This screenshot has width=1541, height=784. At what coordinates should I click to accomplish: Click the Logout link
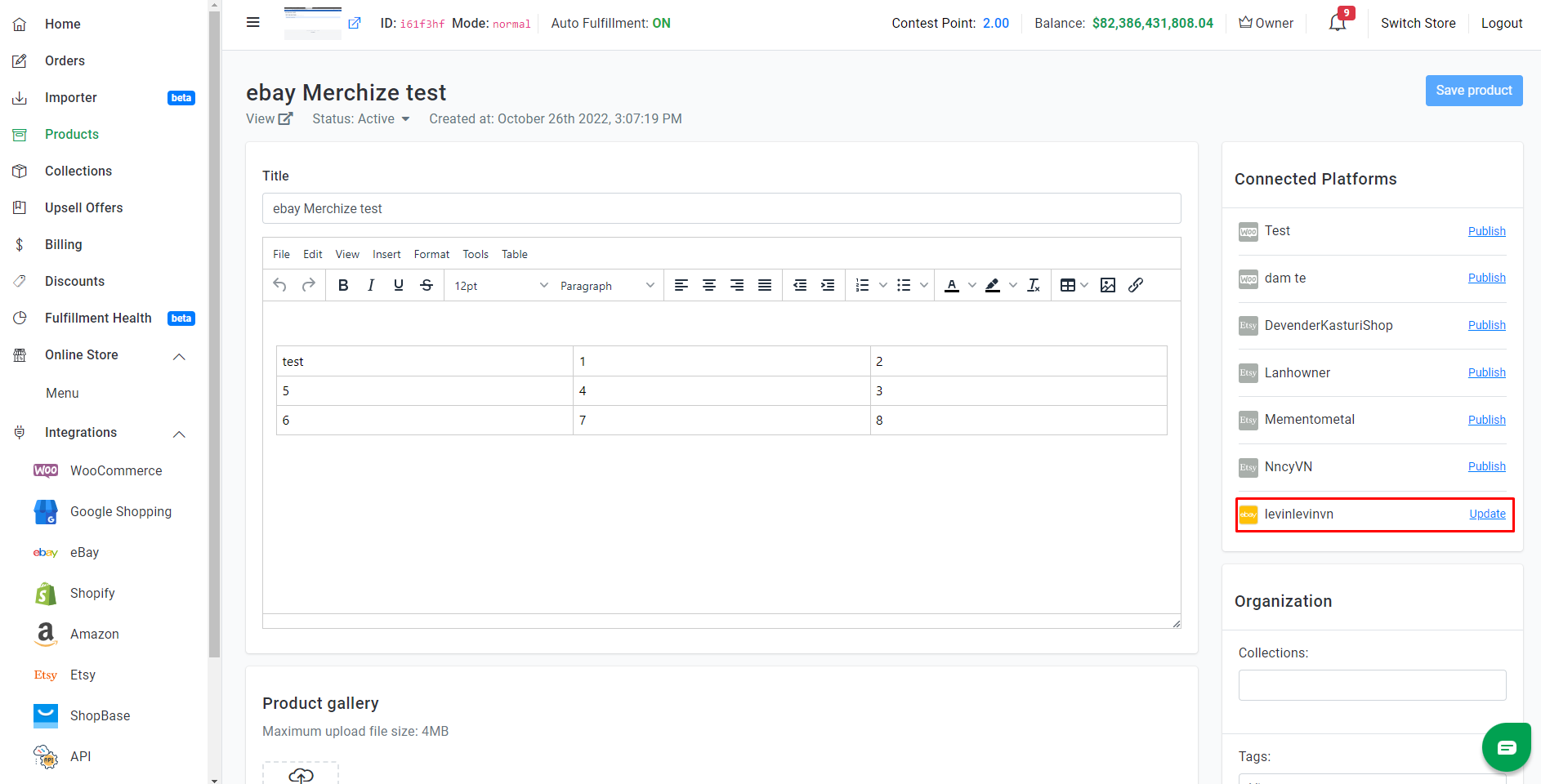(x=1502, y=23)
